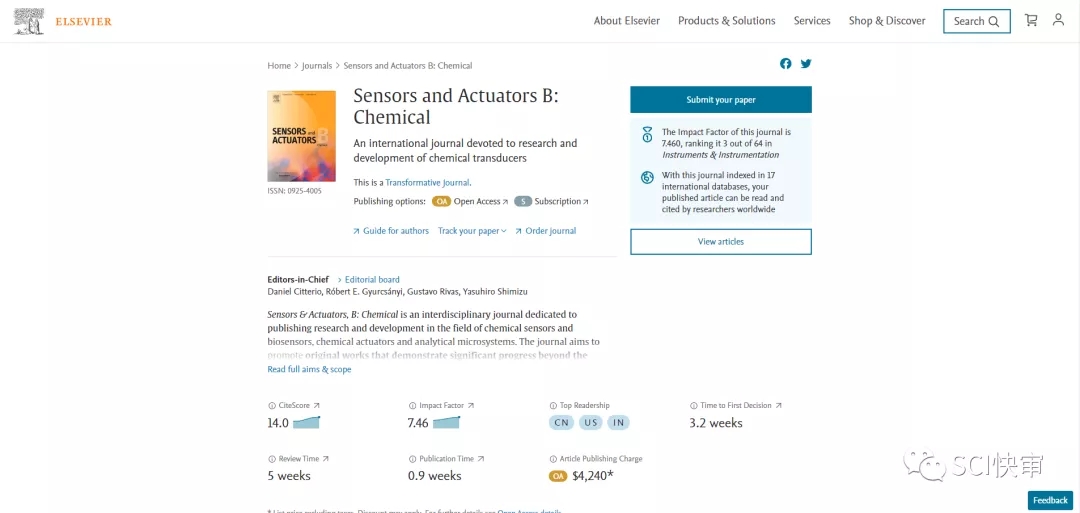Open the shopping cart icon

(x=1031, y=20)
